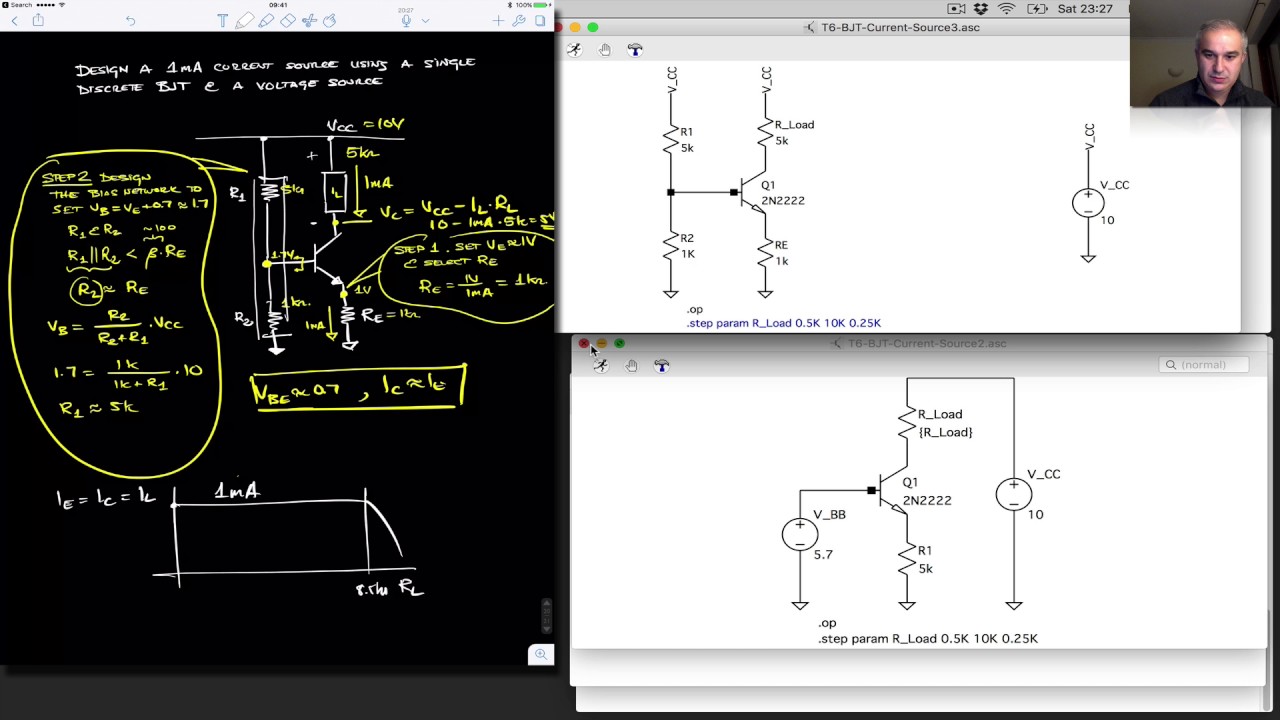Click Halt hand icon in Current-Source3 window
This screenshot has height=720, width=1280.
click(605, 49)
